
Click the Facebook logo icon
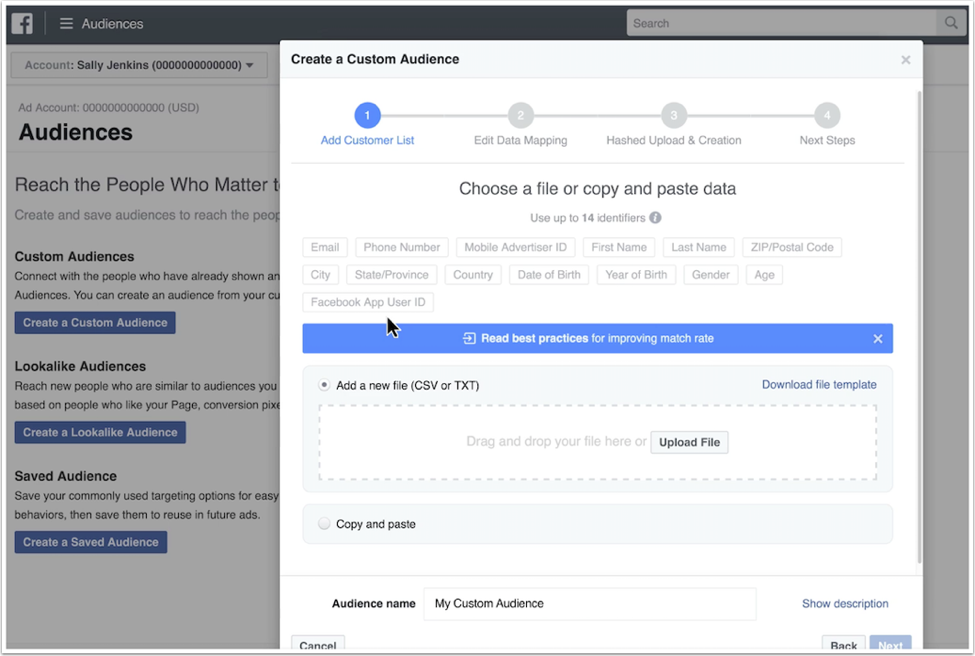[x=22, y=23]
